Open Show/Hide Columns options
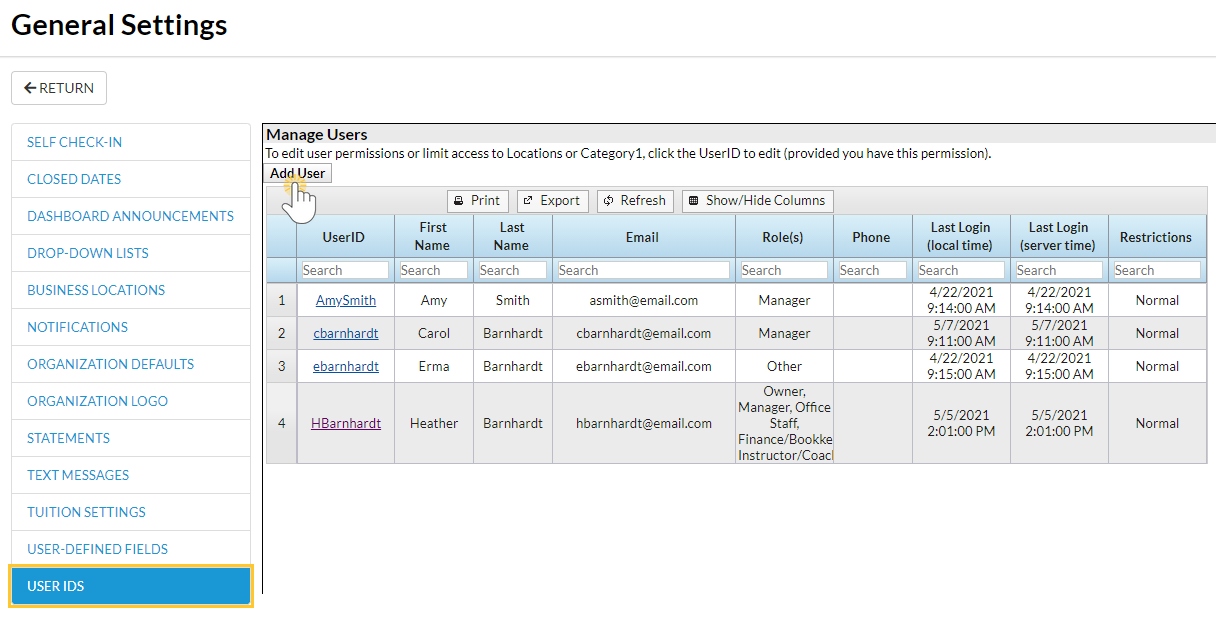 (x=758, y=201)
